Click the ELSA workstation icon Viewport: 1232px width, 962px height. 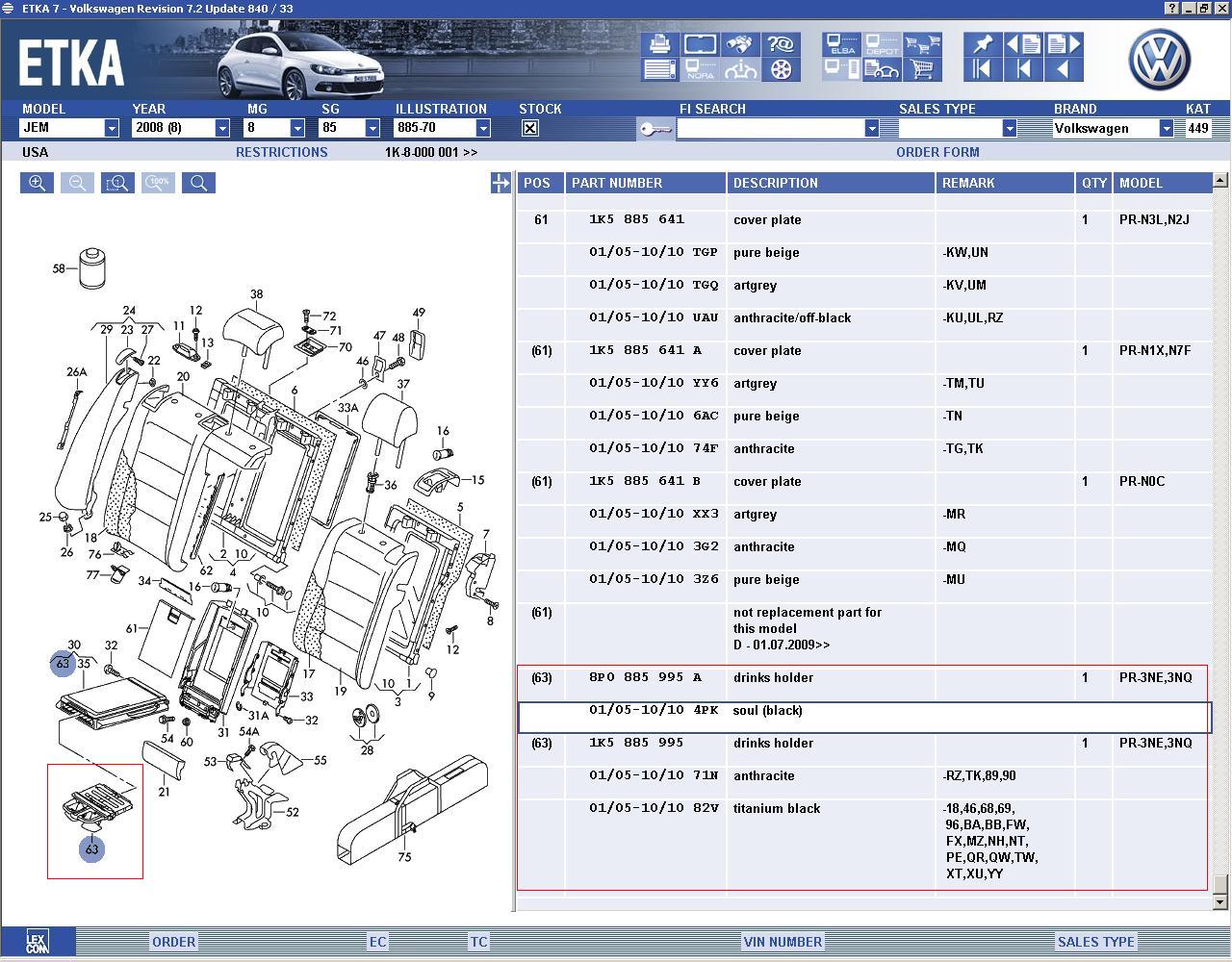tap(841, 44)
